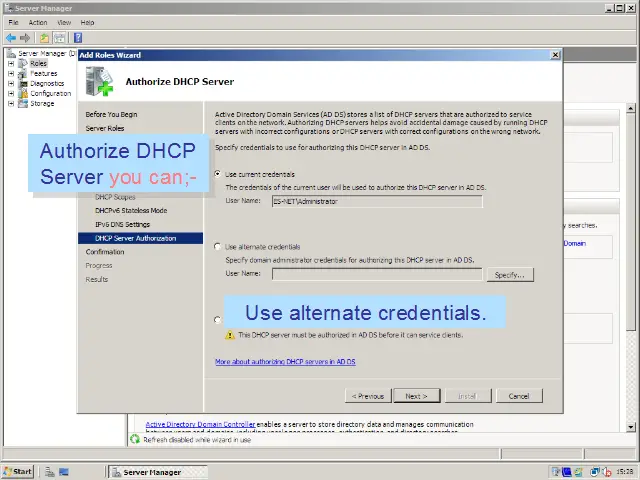The width and height of the screenshot is (640, 480).
Task: Expand the Storage tree node
Action: [x=11, y=104]
